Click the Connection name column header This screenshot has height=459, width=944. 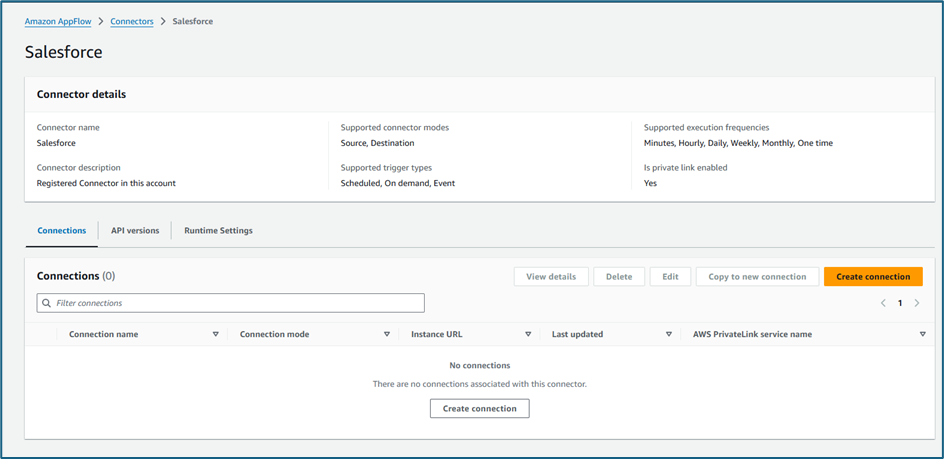[104, 334]
